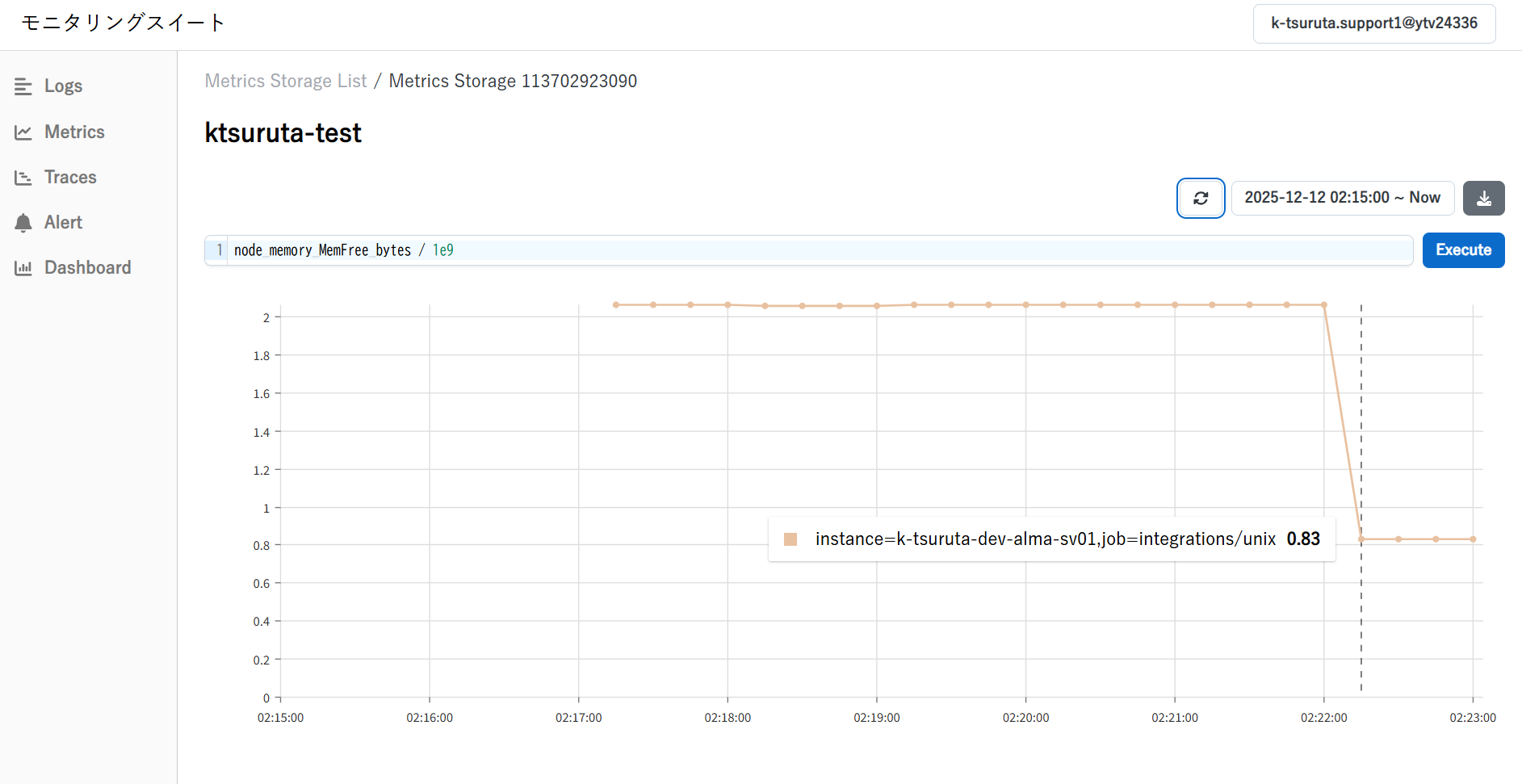Refresh the metrics graph
Image resolution: width=1522 pixels, height=784 pixels.
pos(1201,198)
